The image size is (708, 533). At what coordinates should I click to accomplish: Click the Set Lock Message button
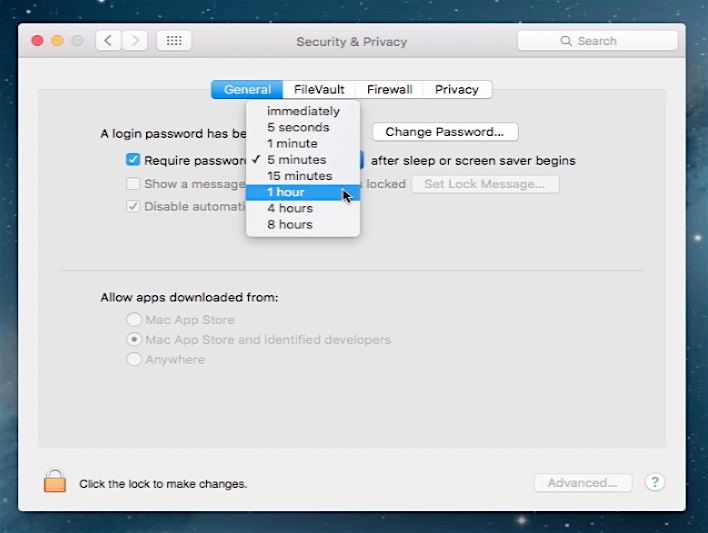click(485, 184)
